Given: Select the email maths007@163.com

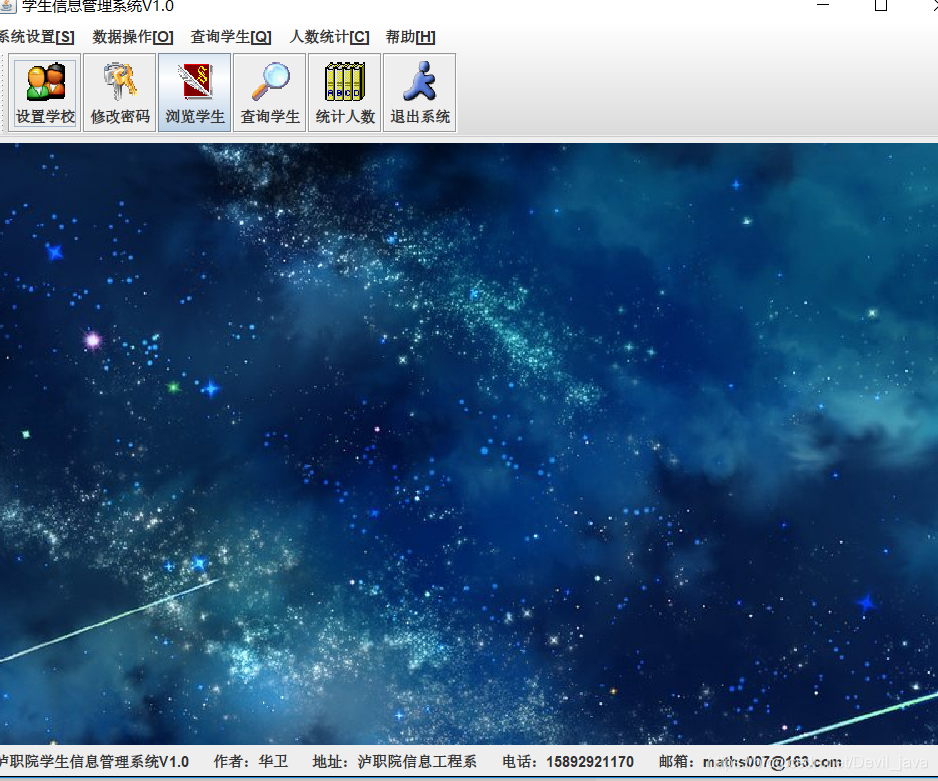Looking at the screenshot, I should (772, 762).
